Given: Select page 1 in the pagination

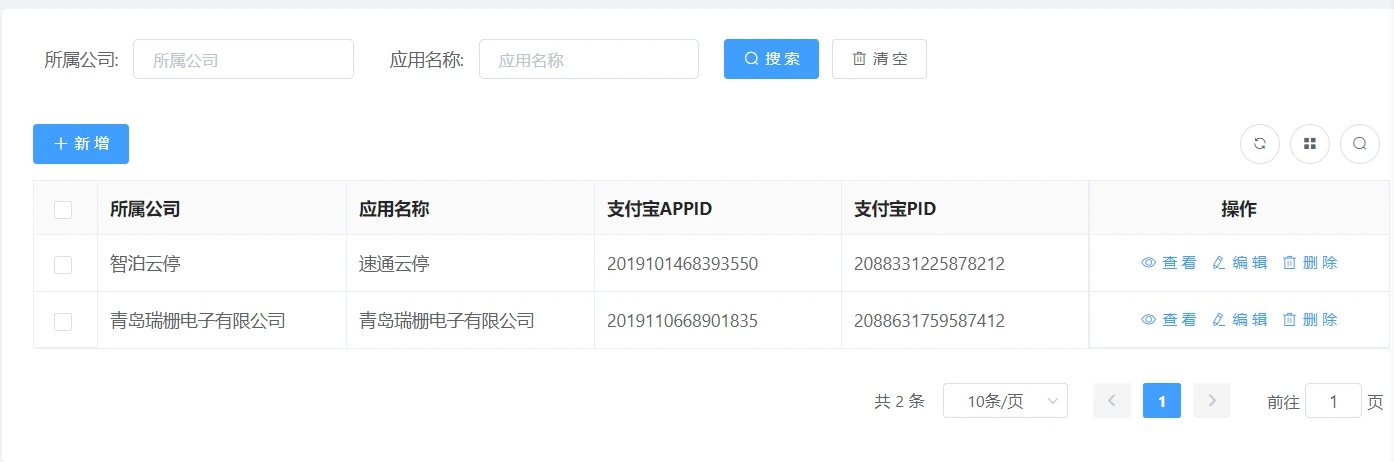Looking at the screenshot, I should tap(1162, 401).
